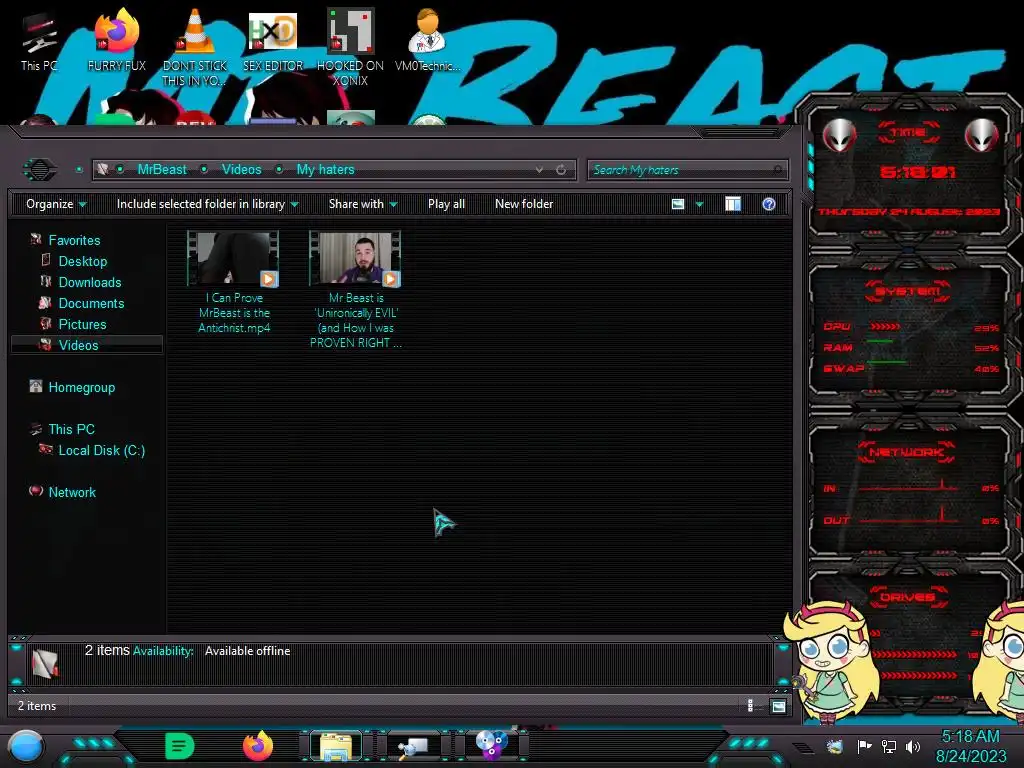1024x768 pixels.
Task: Open Pictures in the navigation pane
Action: point(82,324)
